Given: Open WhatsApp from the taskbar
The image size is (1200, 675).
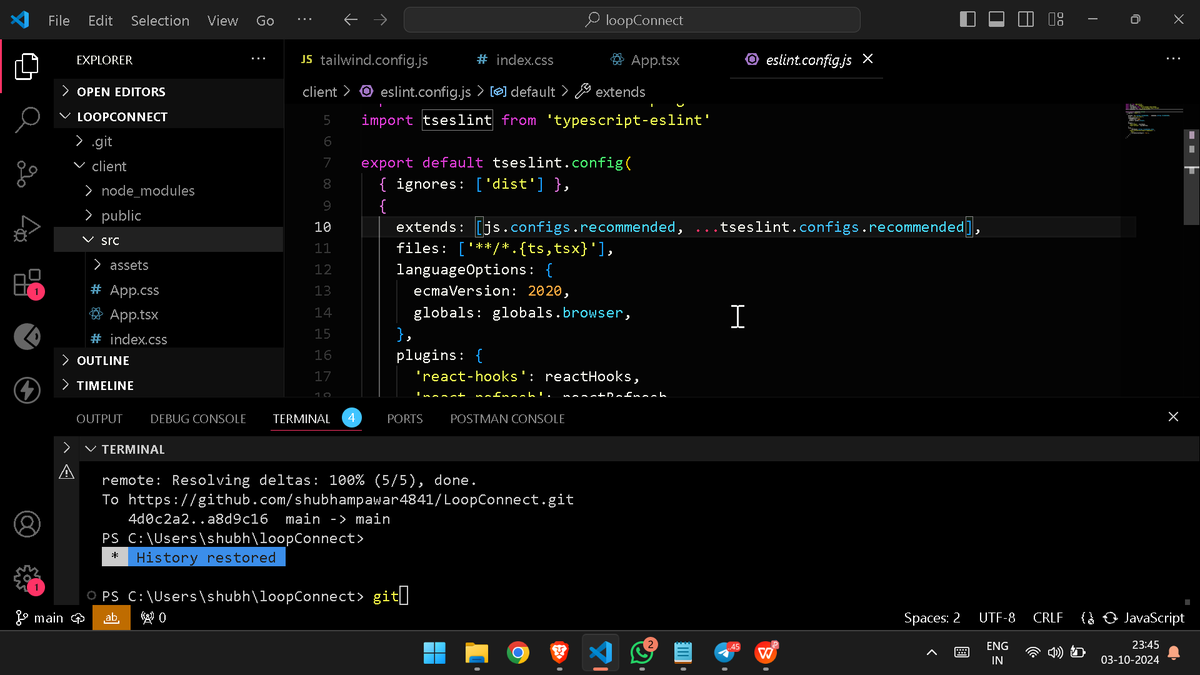Looking at the screenshot, I should [x=641, y=653].
